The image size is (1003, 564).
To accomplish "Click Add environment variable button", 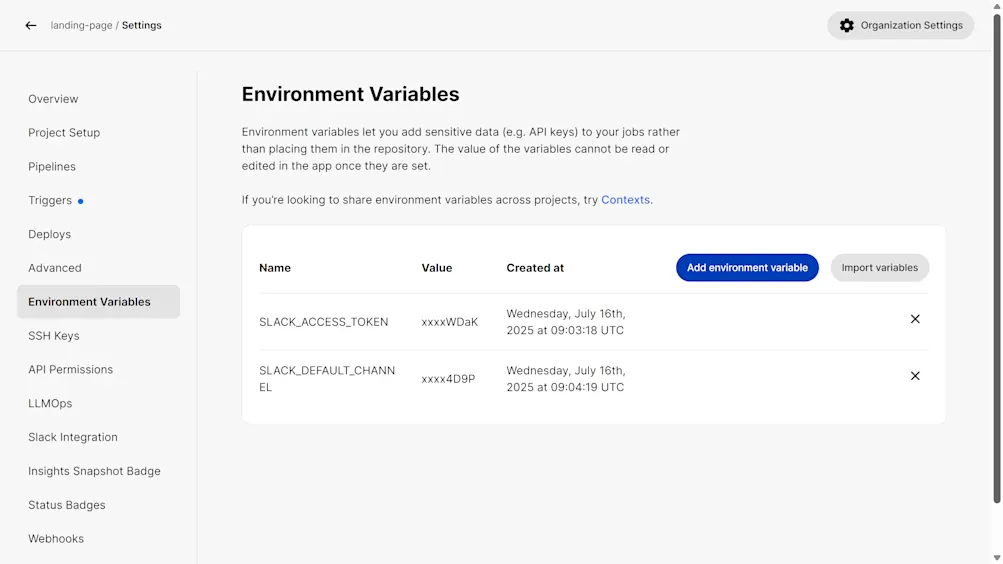I will coord(747,268).
